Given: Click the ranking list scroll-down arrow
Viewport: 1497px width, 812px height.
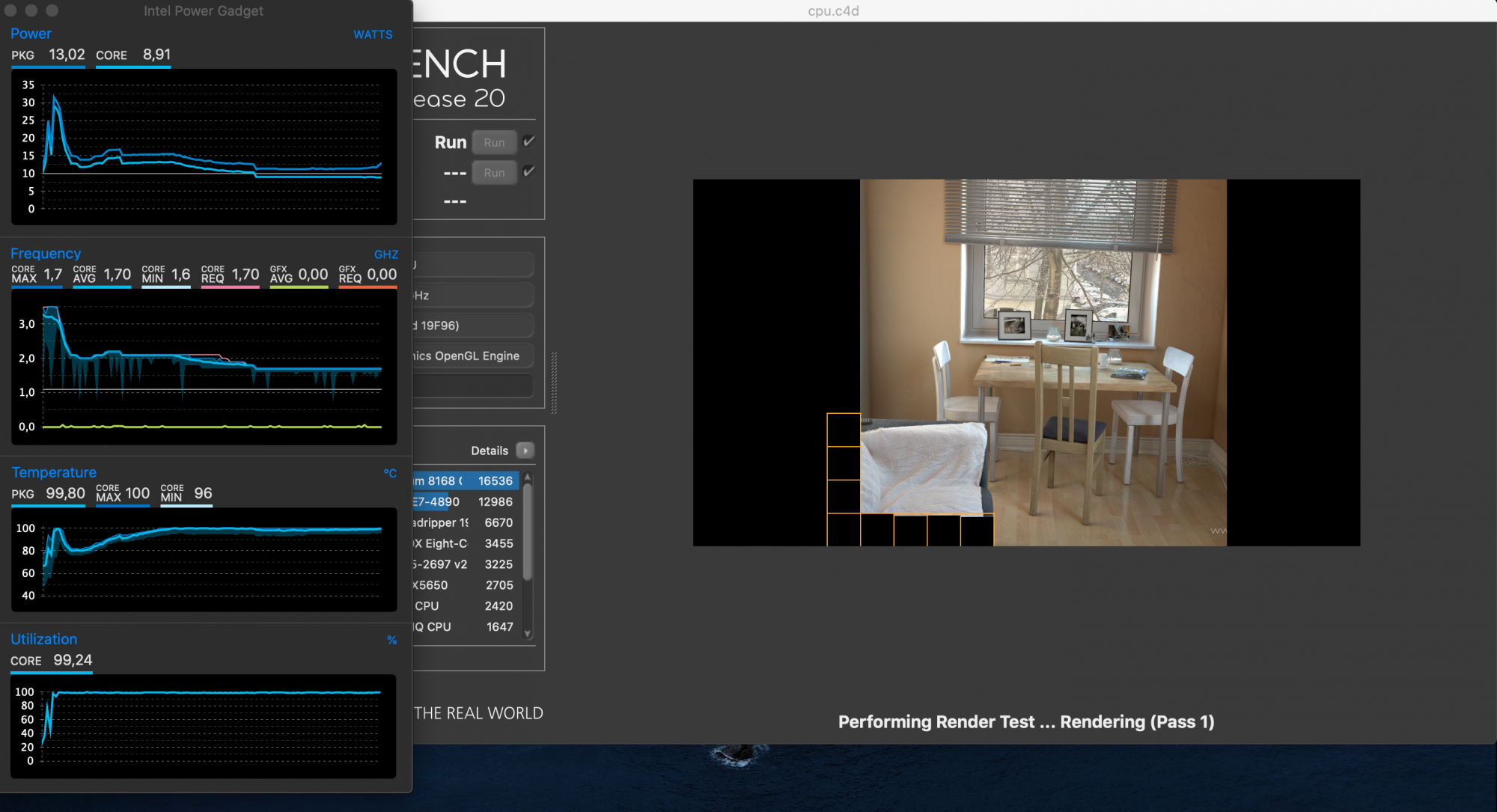Looking at the screenshot, I should click(528, 634).
